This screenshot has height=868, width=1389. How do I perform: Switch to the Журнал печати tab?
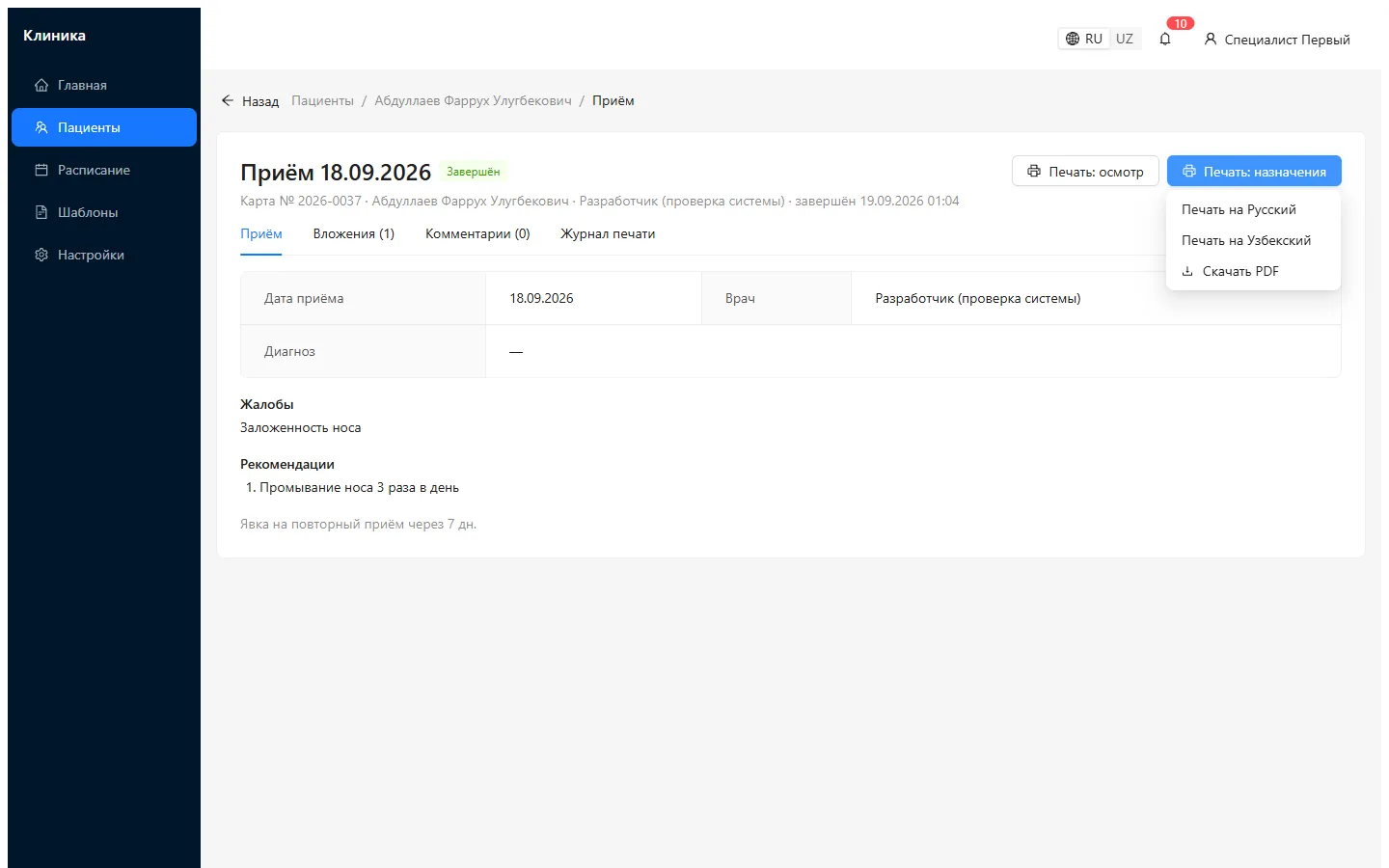tap(608, 233)
